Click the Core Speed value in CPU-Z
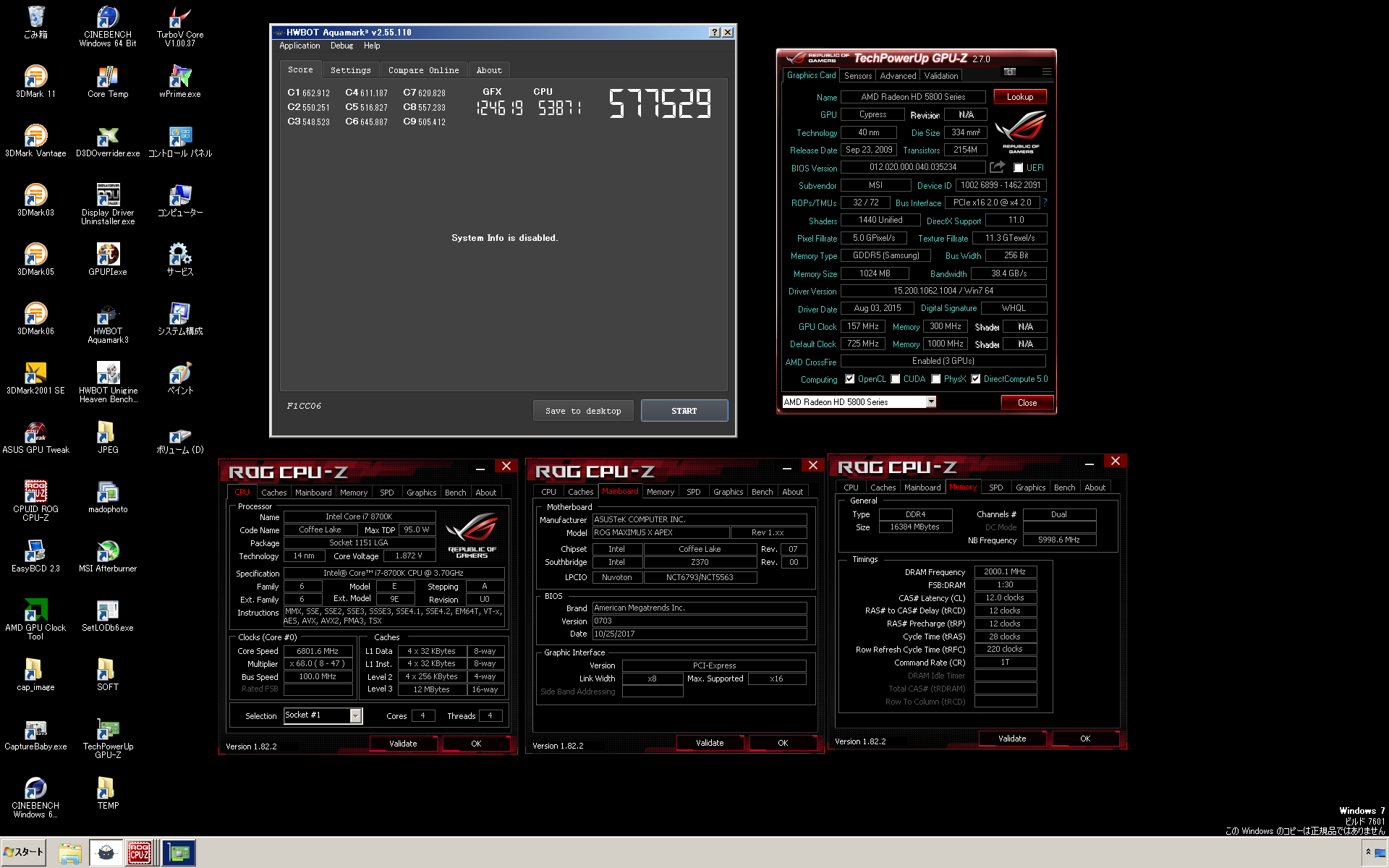This screenshot has height=868, width=1389. [x=318, y=651]
